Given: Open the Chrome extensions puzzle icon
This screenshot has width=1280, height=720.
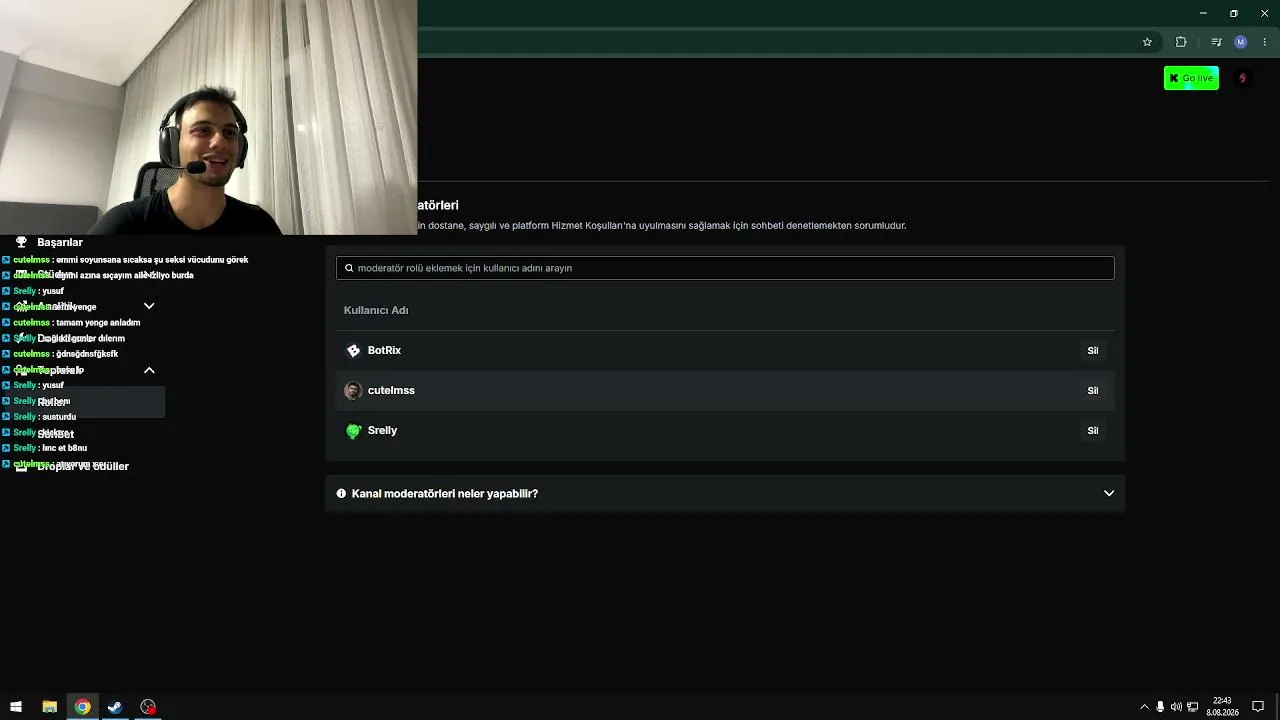Looking at the screenshot, I should point(1181,42).
